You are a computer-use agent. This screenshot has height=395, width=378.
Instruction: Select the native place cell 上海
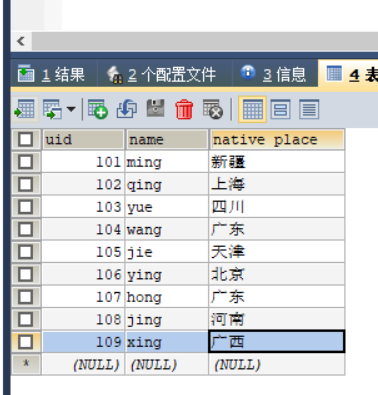[277, 184]
